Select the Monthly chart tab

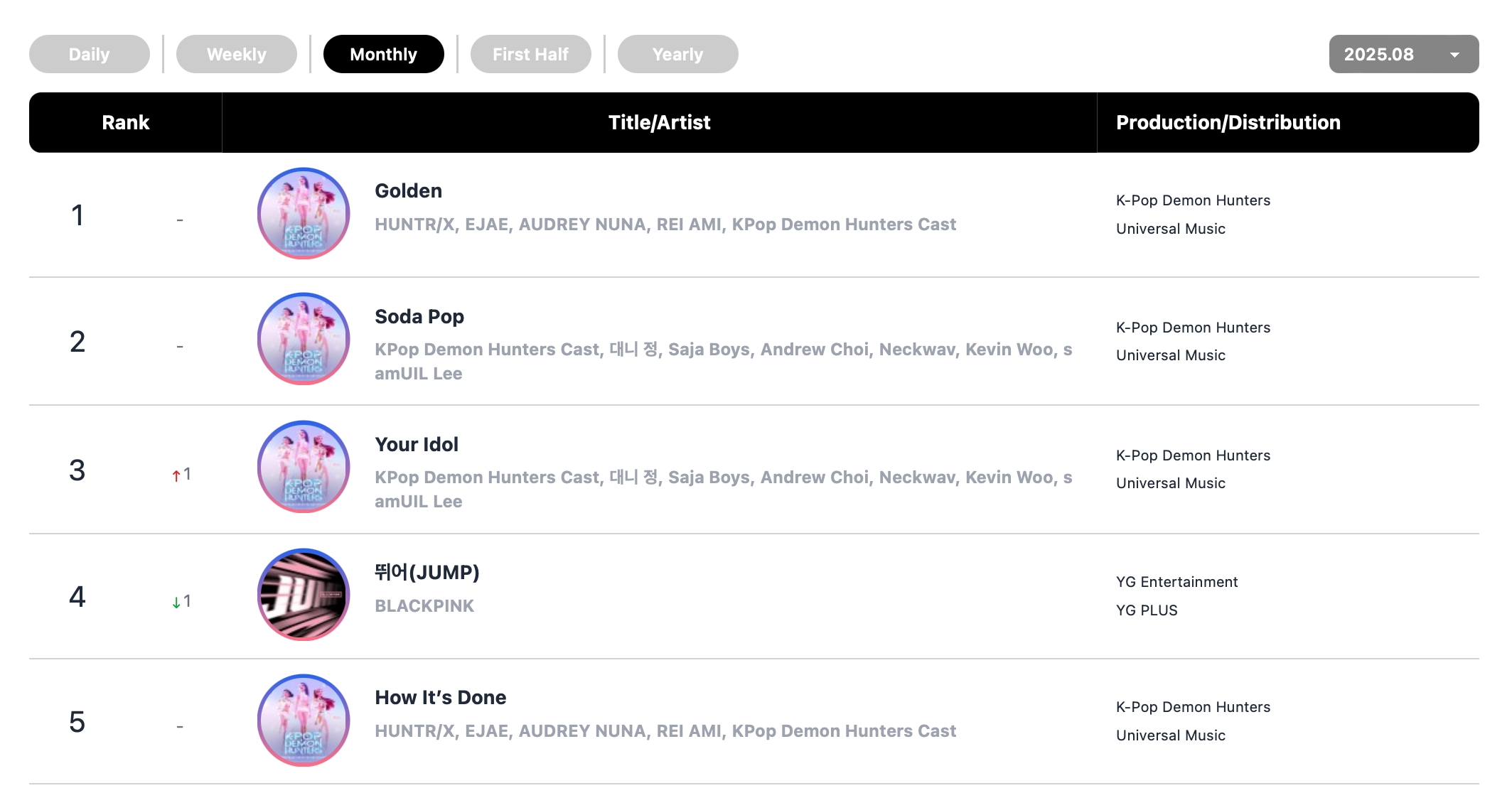point(384,54)
